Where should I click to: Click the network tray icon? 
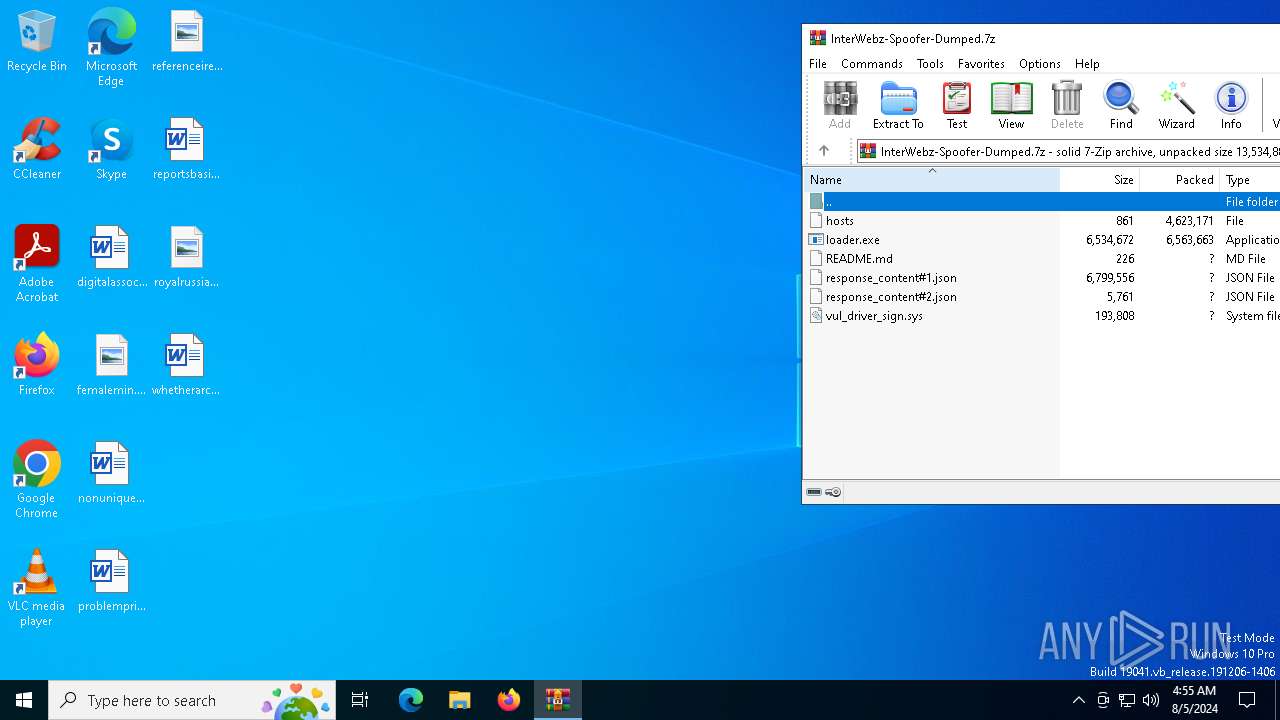(1127, 700)
